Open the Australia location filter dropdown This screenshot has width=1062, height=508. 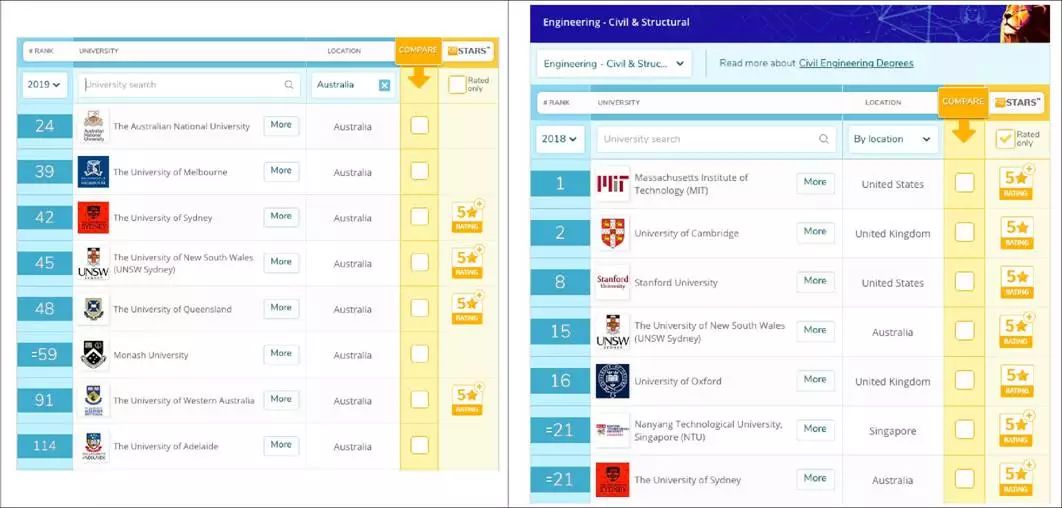(x=353, y=85)
